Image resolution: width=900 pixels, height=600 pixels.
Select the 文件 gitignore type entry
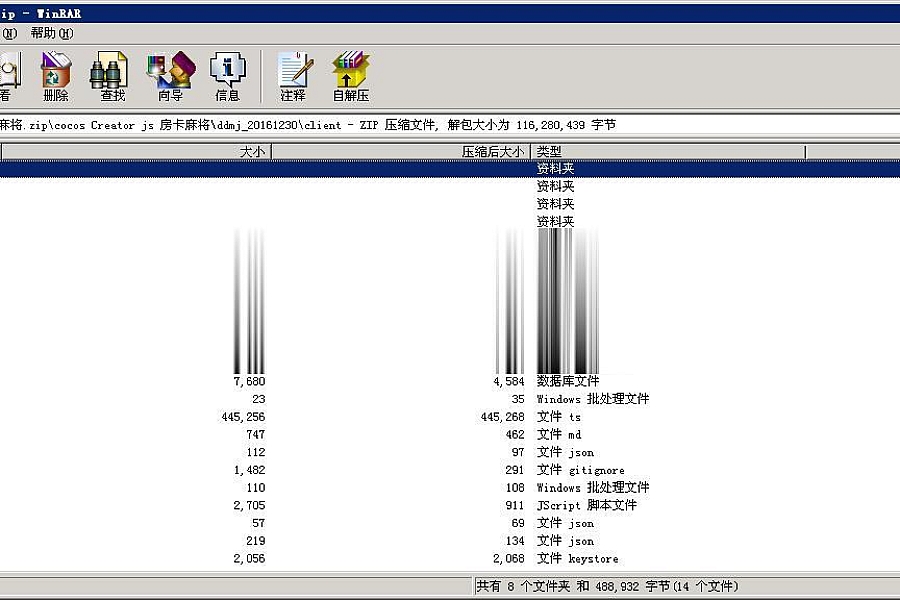tap(581, 470)
